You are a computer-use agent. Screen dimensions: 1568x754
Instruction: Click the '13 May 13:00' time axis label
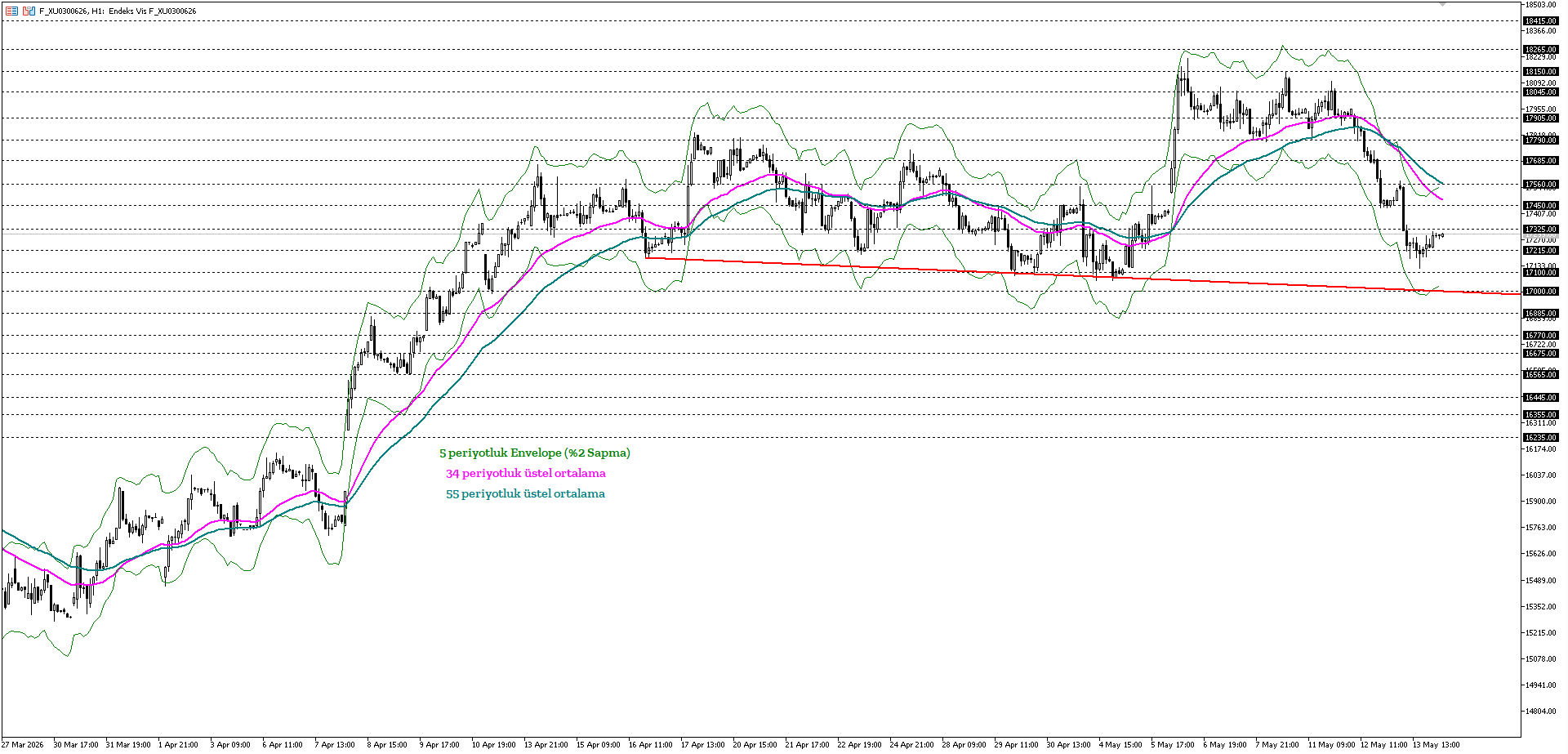[1436, 745]
